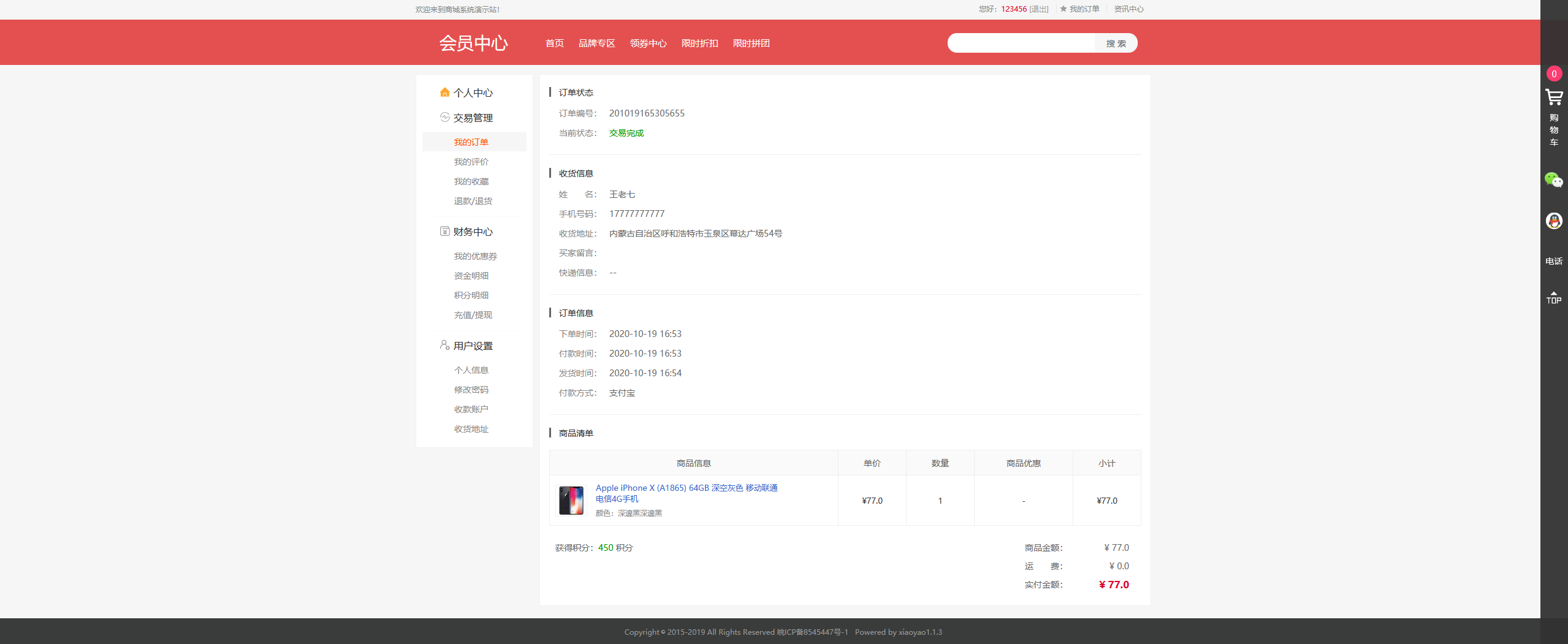The height and width of the screenshot is (644, 1568).
Task: Click the TOP back-to-top arrow icon
Action: pyautogui.click(x=1554, y=297)
